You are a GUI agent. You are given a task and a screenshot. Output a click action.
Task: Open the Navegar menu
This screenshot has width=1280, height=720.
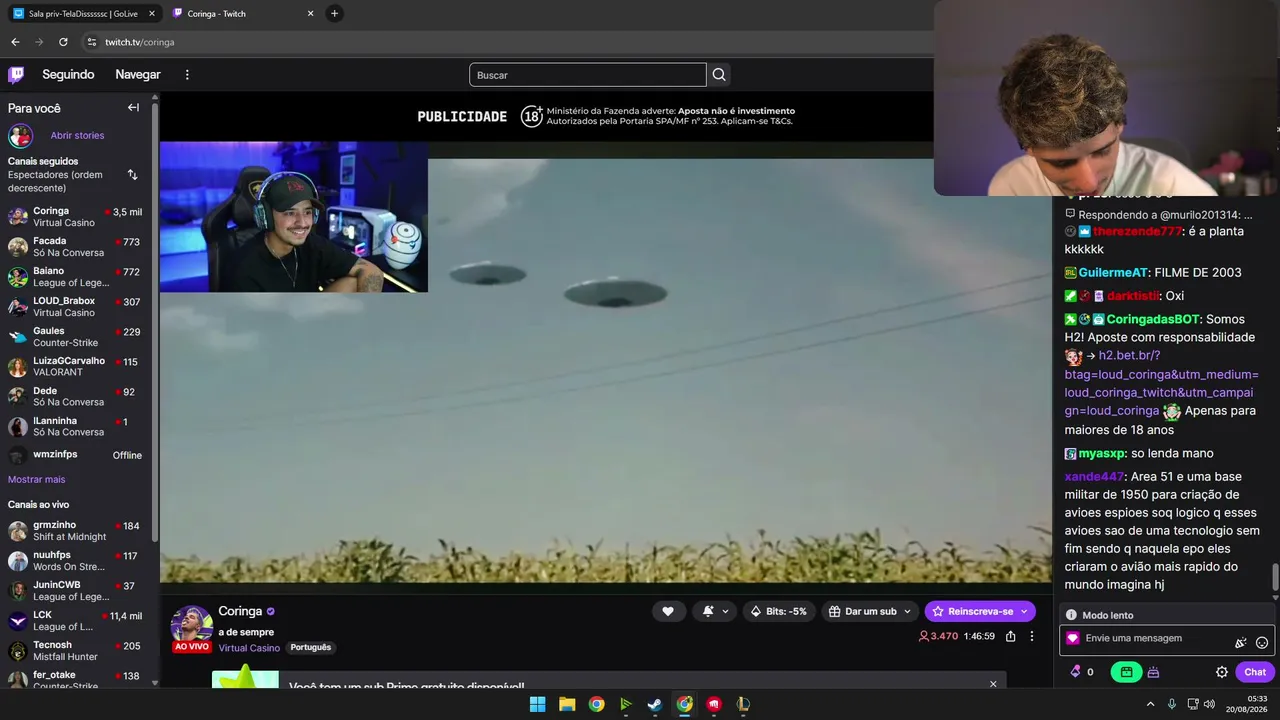138,75
